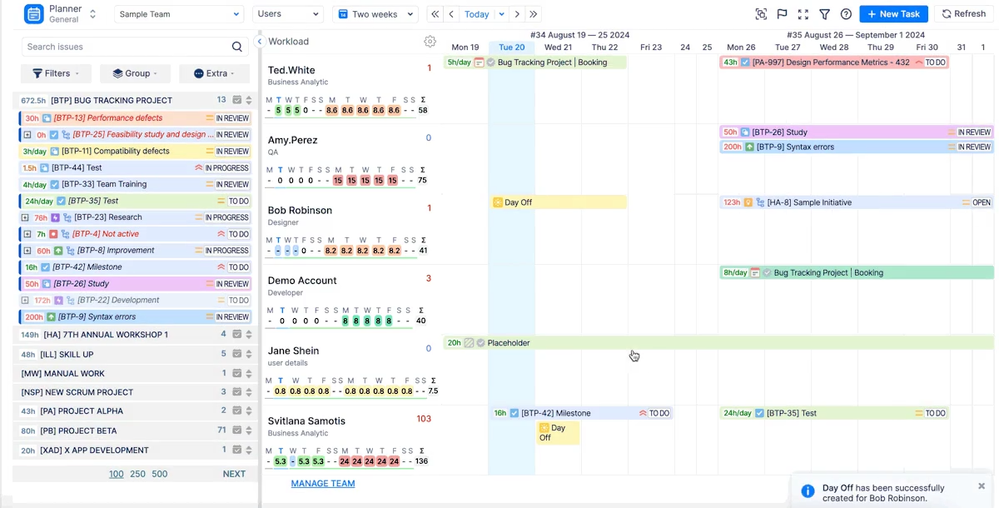Expand the 7th Annual Workshop 1 group
This screenshot has height=508, width=999.
248,335
